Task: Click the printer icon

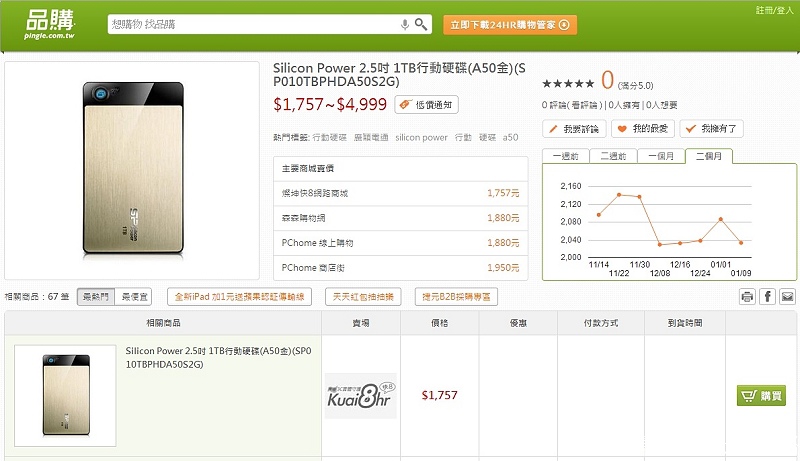Action: pos(747,296)
